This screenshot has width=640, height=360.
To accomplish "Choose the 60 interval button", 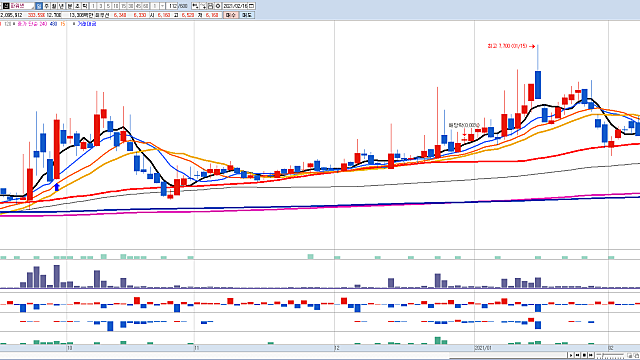I will 145,6.
